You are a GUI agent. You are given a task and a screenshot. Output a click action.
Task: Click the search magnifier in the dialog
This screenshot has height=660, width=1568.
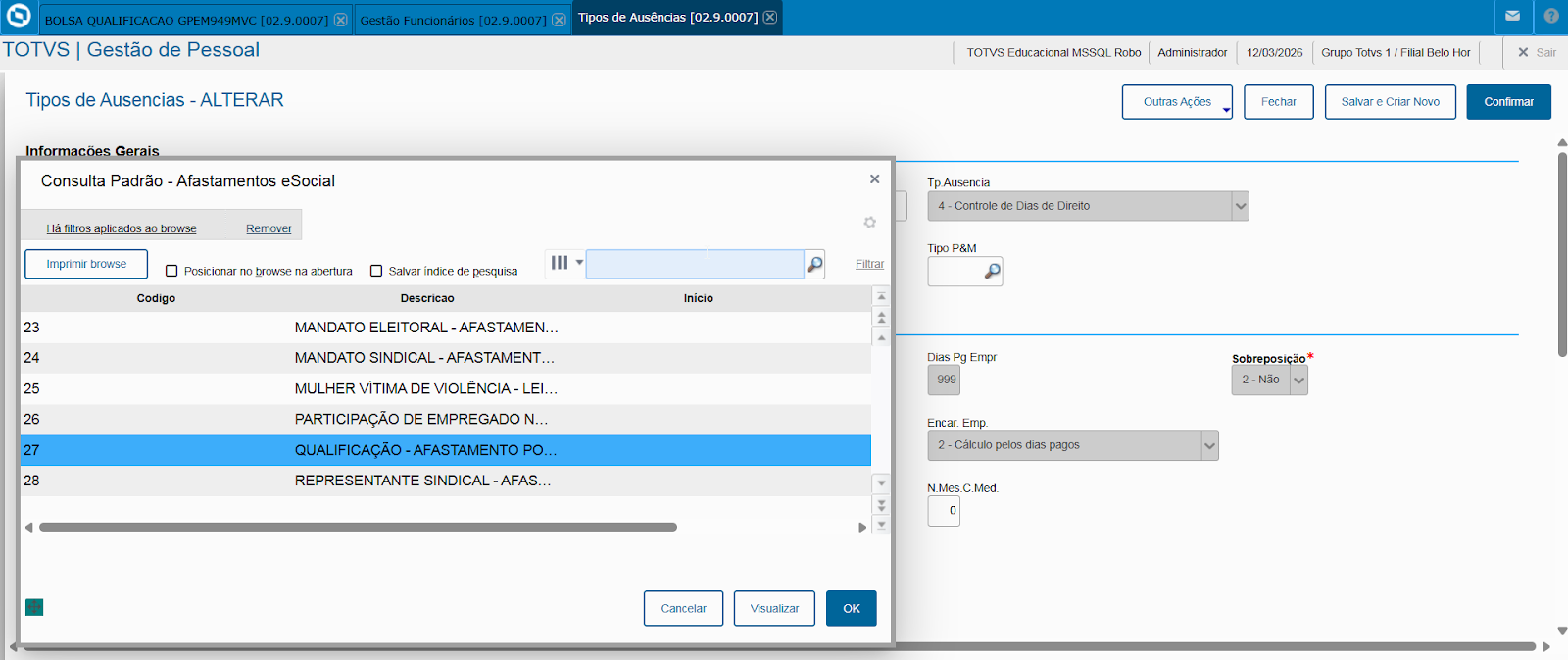coord(814,264)
